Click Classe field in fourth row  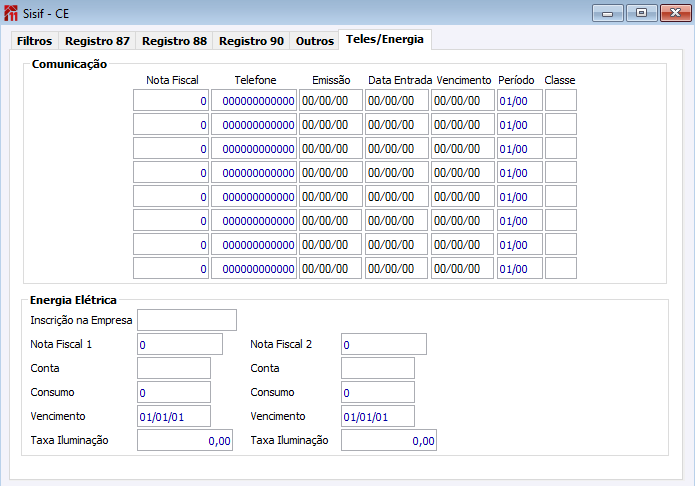pyautogui.click(x=561, y=172)
